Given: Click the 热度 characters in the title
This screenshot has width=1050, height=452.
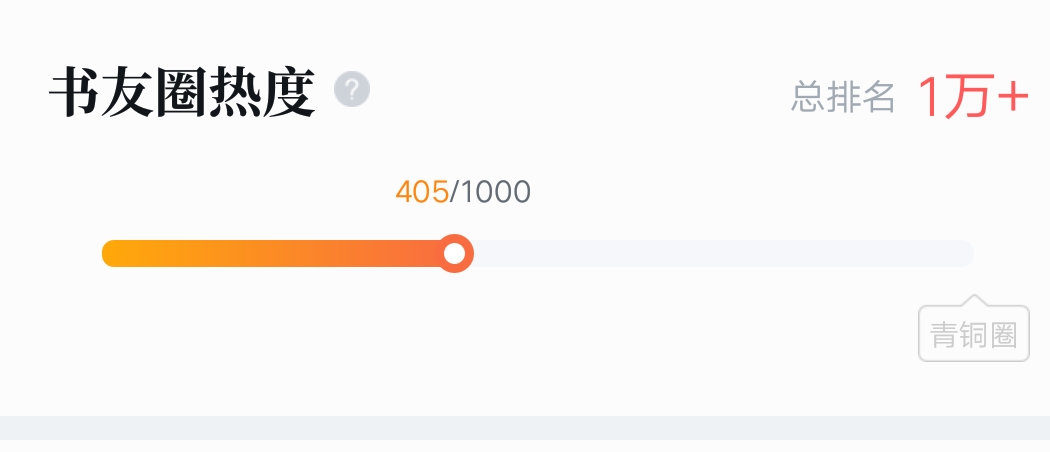Looking at the screenshot, I should [x=262, y=92].
